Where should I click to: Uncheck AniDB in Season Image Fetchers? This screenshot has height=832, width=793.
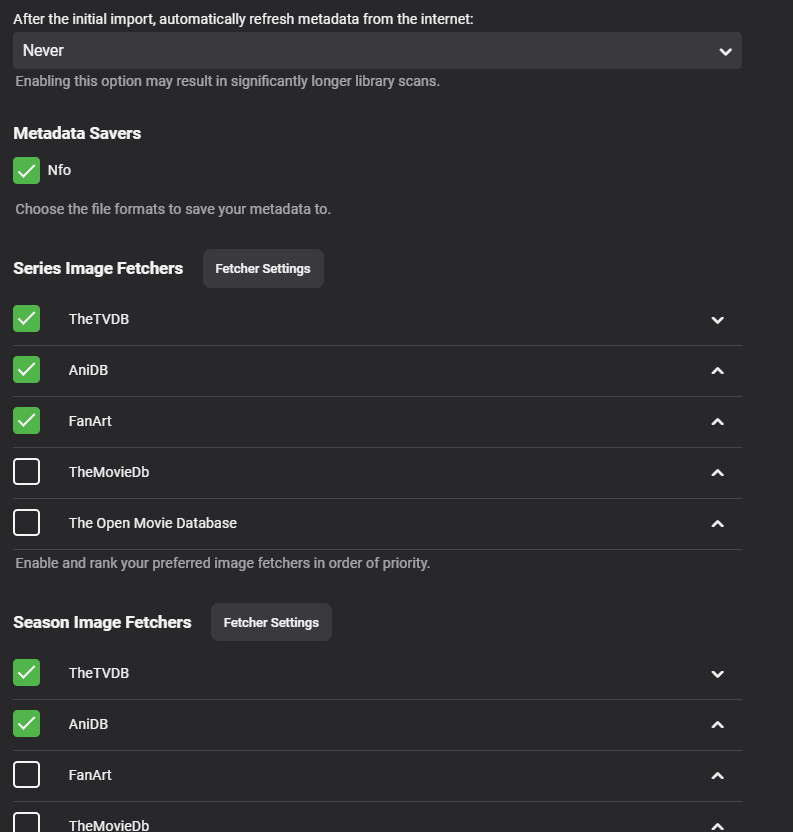click(x=27, y=723)
